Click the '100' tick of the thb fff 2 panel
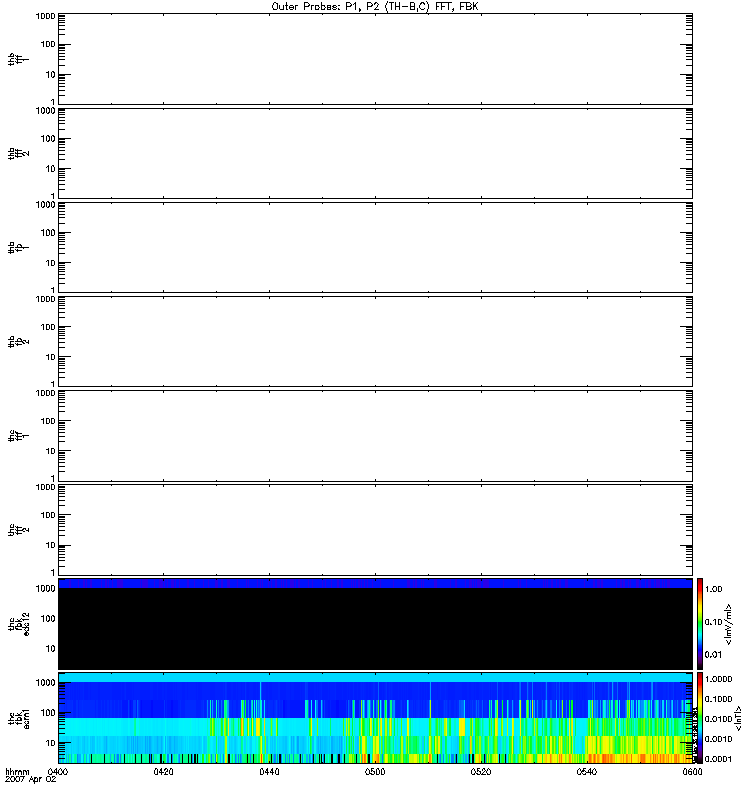750x800 pixels. [48, 139]
